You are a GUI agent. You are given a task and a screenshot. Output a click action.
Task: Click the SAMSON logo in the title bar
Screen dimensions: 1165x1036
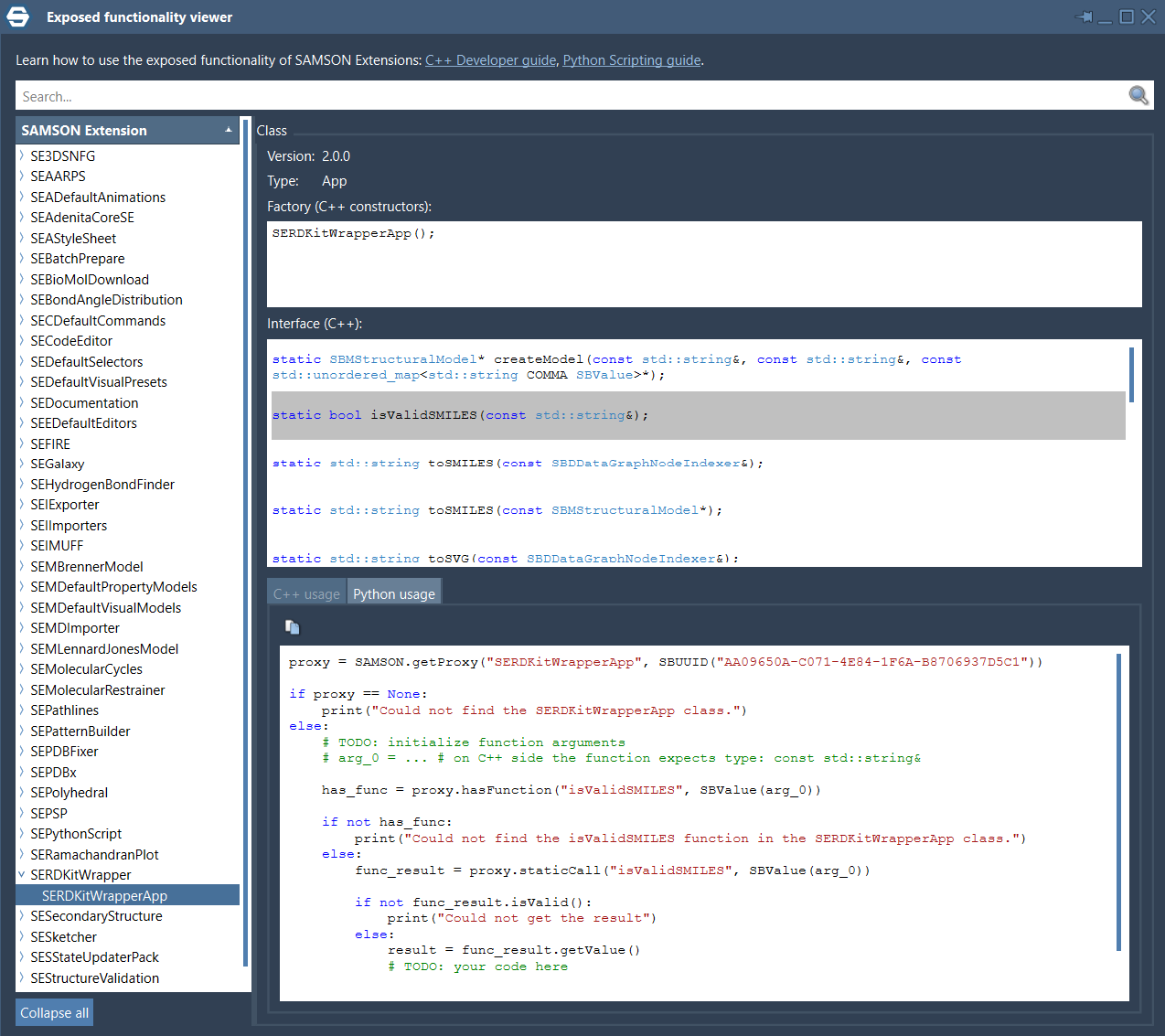pos(17,16)
